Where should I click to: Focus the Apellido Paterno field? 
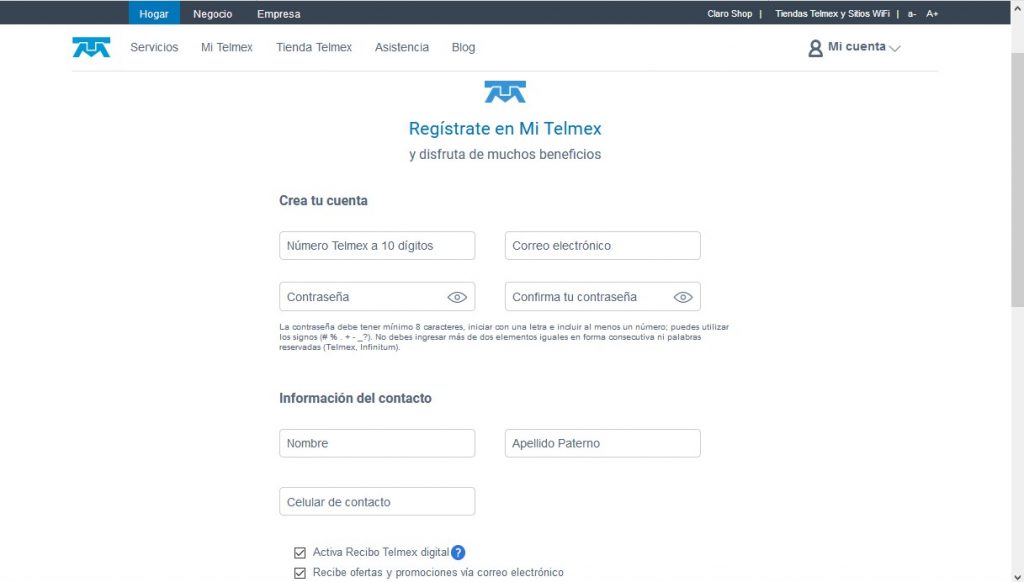click(x=603, y=444)
